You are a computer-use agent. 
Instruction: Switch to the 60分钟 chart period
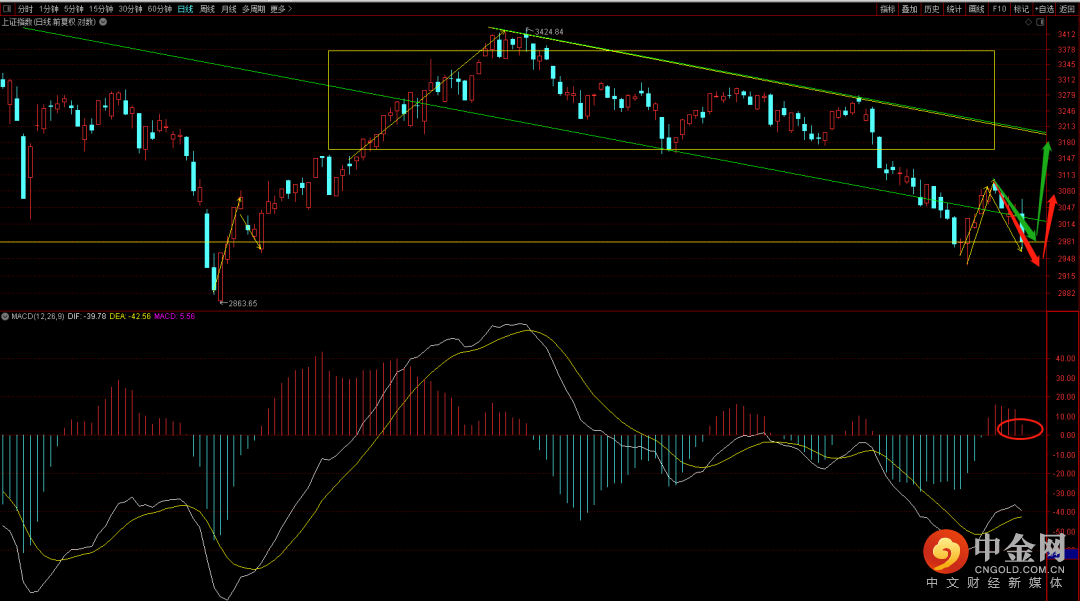click(159, 9)
